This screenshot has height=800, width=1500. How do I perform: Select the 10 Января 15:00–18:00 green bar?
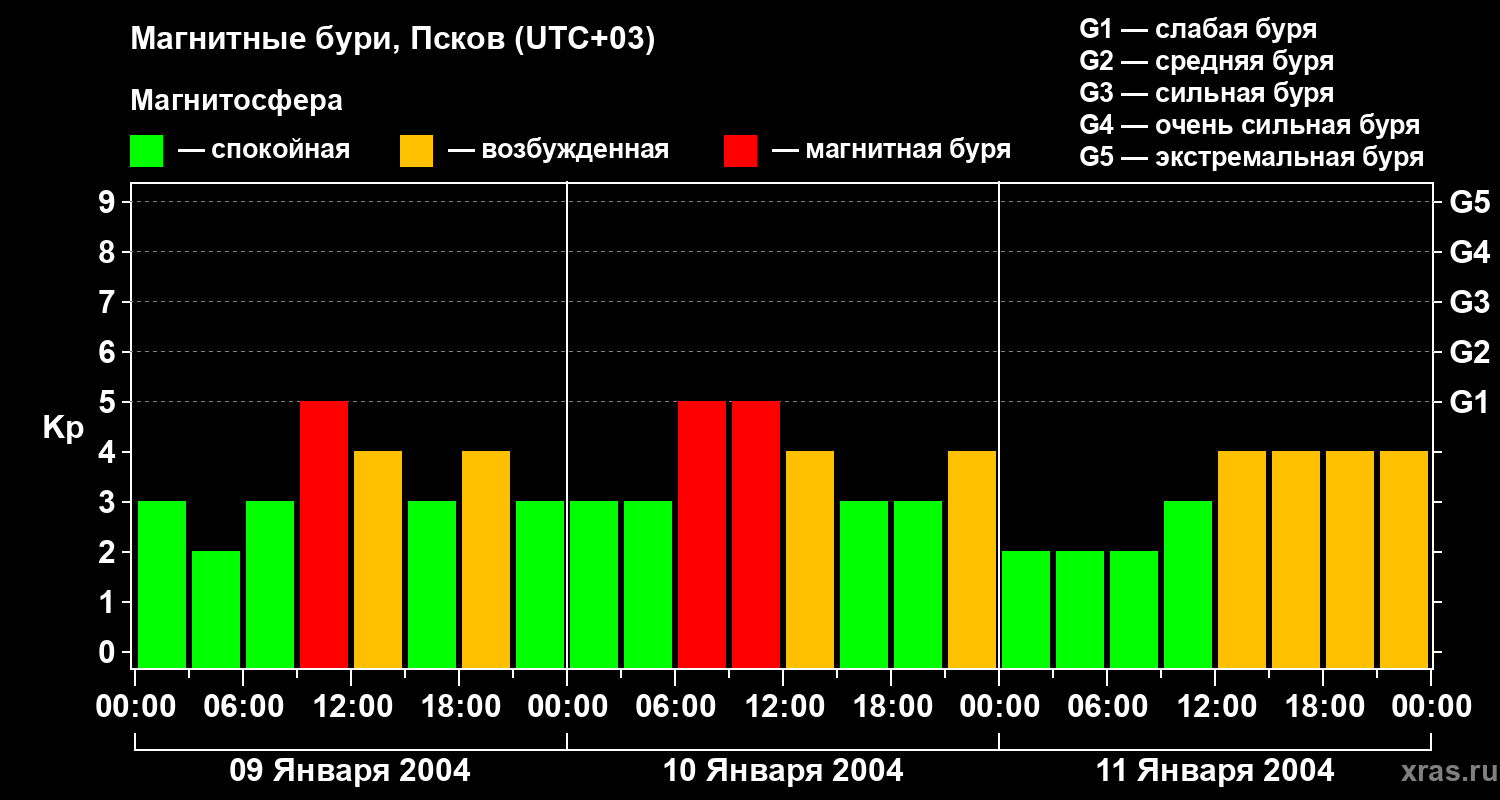pos(864,584)
